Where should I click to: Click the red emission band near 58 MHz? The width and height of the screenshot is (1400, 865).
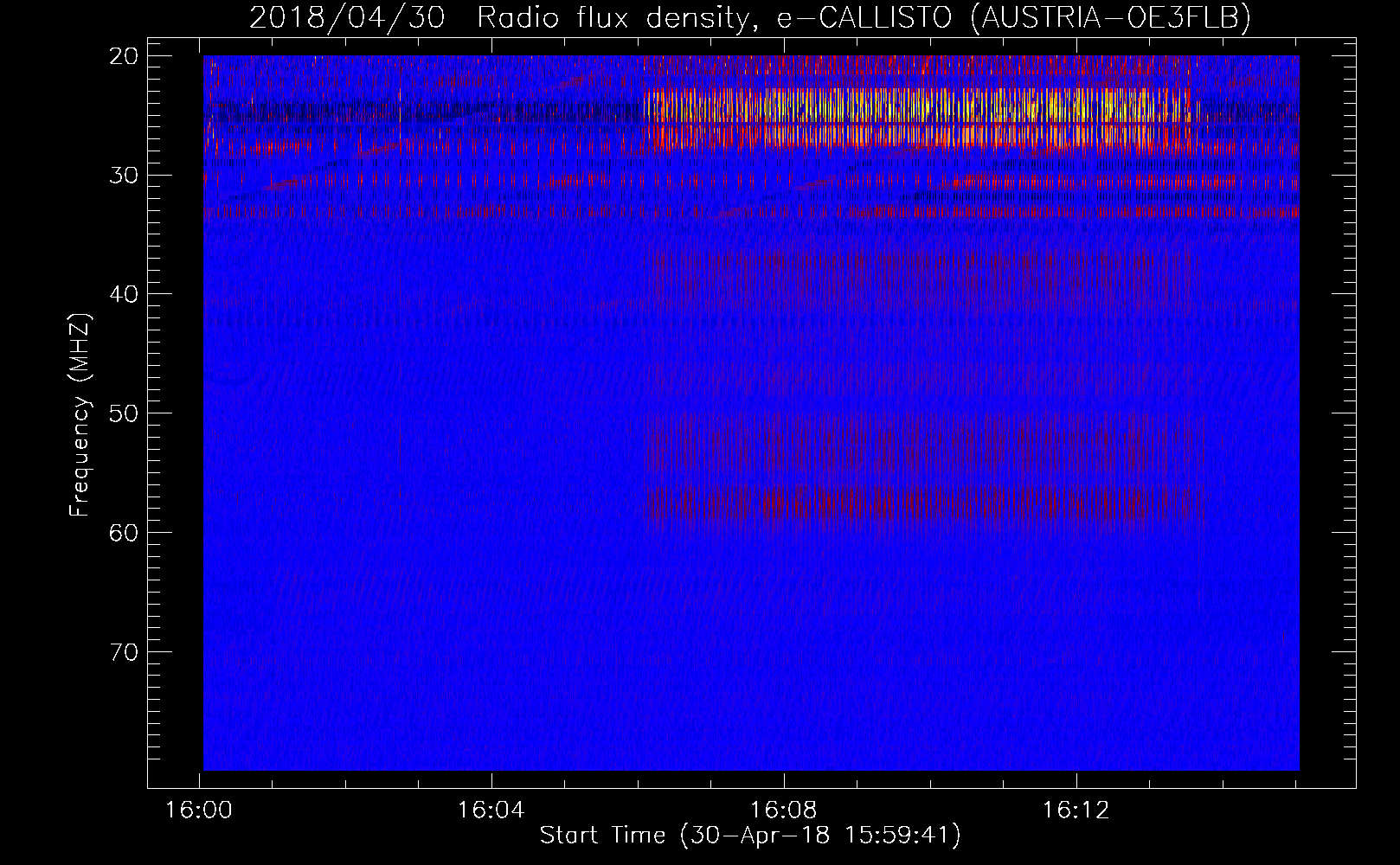(917, 503)
